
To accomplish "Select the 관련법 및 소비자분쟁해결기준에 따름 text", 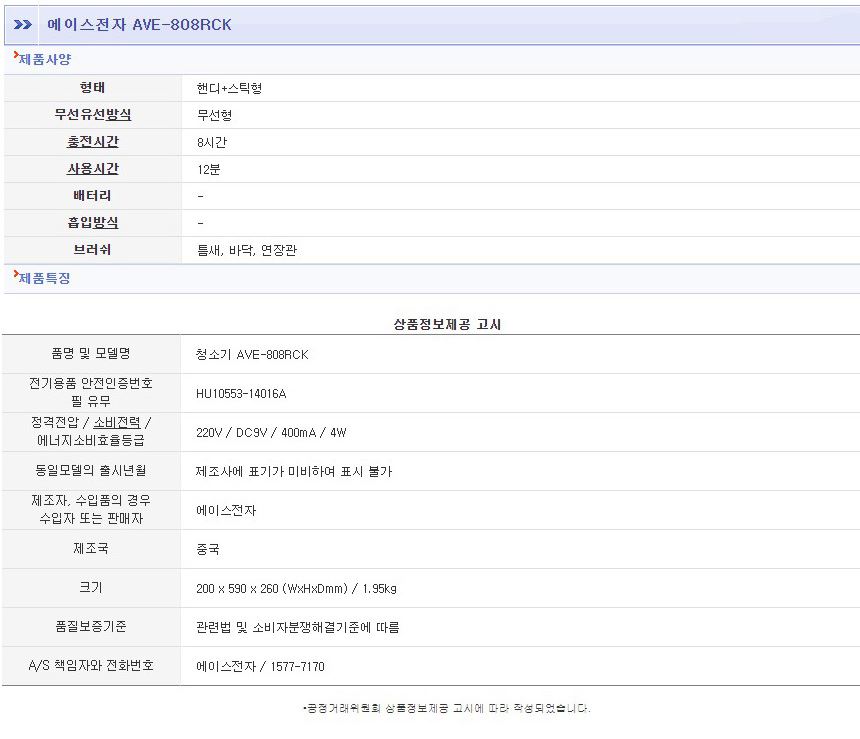I will click(298, 628).
